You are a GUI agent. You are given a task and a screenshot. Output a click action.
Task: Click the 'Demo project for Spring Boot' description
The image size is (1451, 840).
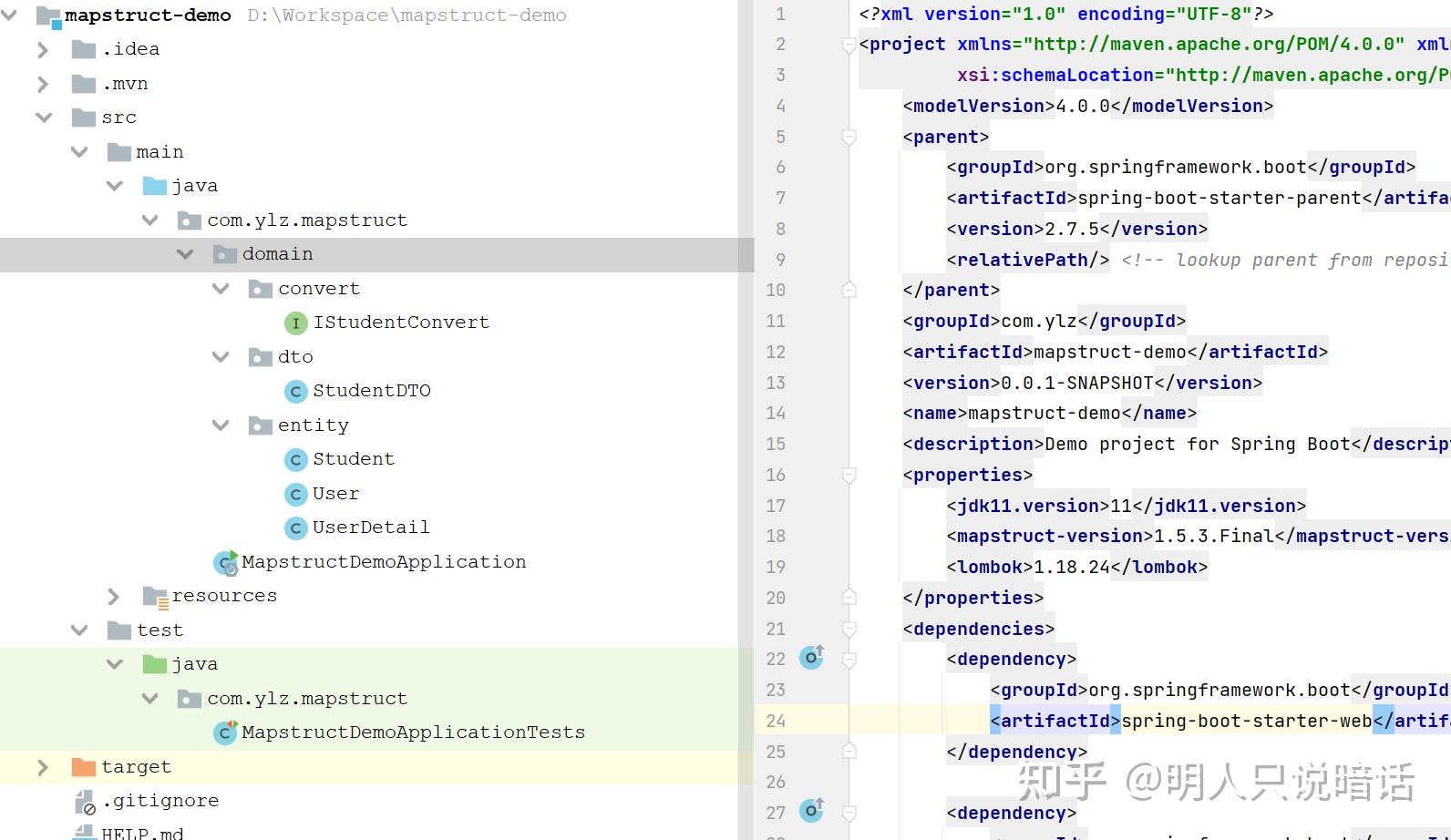[x=1198, y=444]
